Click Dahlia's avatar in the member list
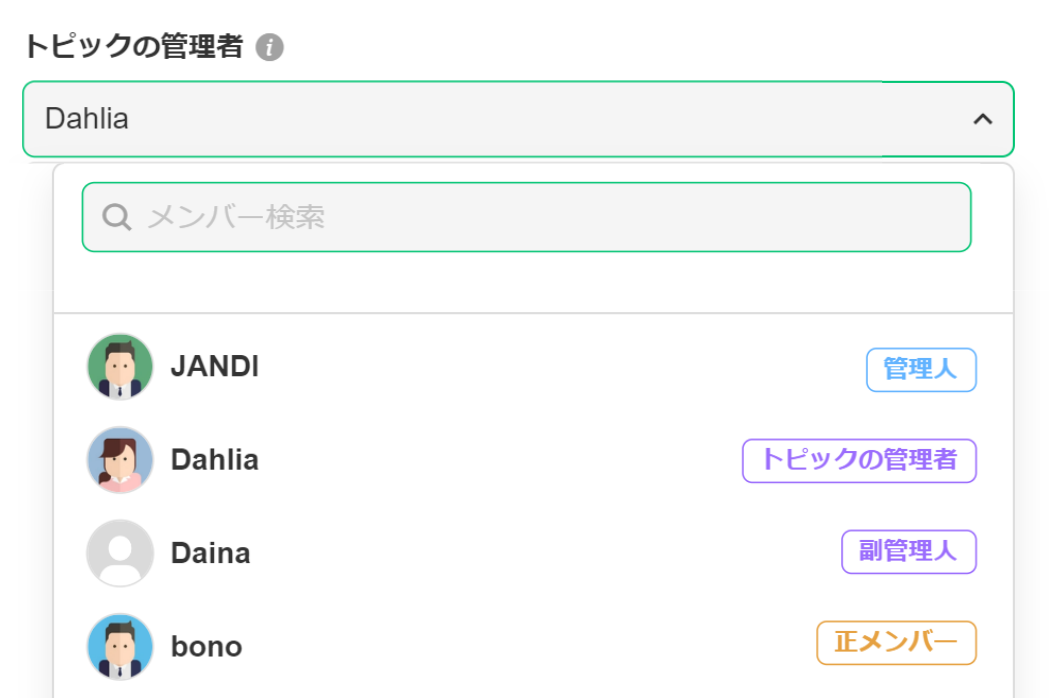Screen dimensions: 1050x698 (x=120, y=460)
